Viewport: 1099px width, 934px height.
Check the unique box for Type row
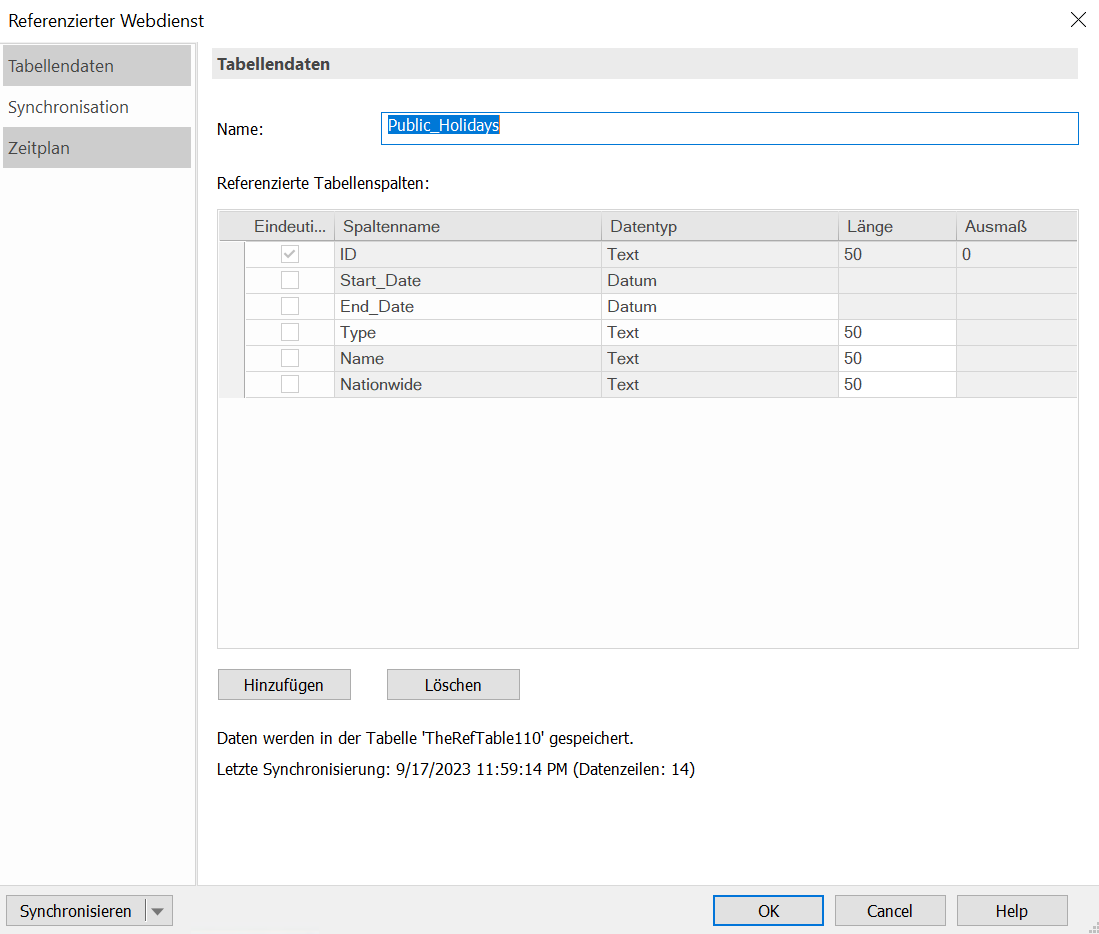(x=289, y=332)
